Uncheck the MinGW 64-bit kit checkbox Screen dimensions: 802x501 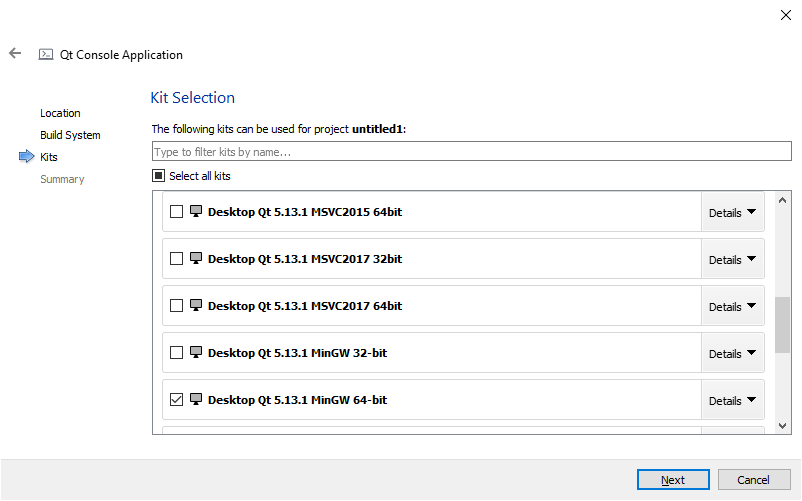click(x=176, y=400)
